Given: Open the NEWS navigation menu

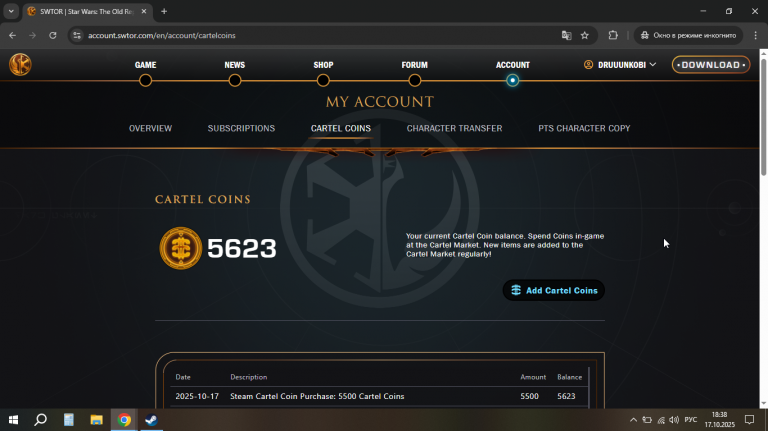Looking at the screenshot, I should (x=235, y=65).
